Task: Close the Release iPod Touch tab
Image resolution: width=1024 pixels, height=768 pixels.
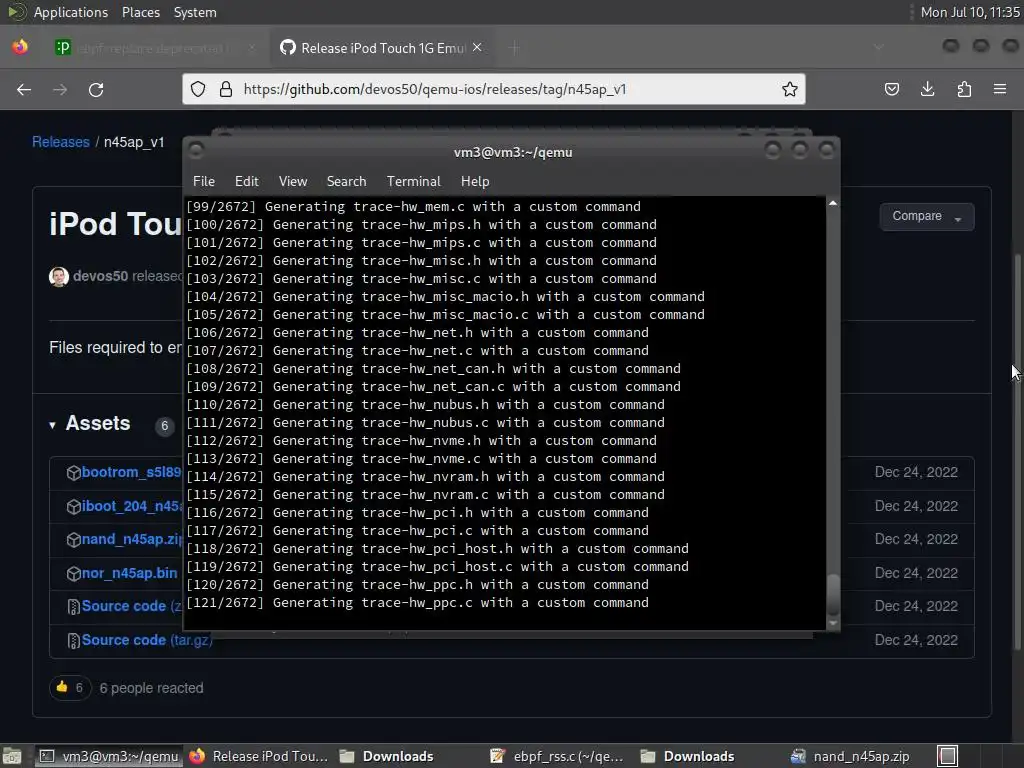Action: (x=477, y=47)
